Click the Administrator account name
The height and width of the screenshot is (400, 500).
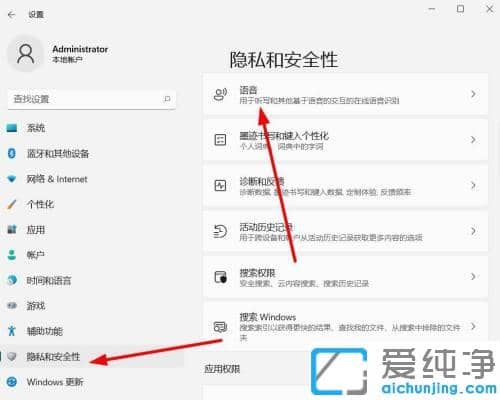point(80,49)
